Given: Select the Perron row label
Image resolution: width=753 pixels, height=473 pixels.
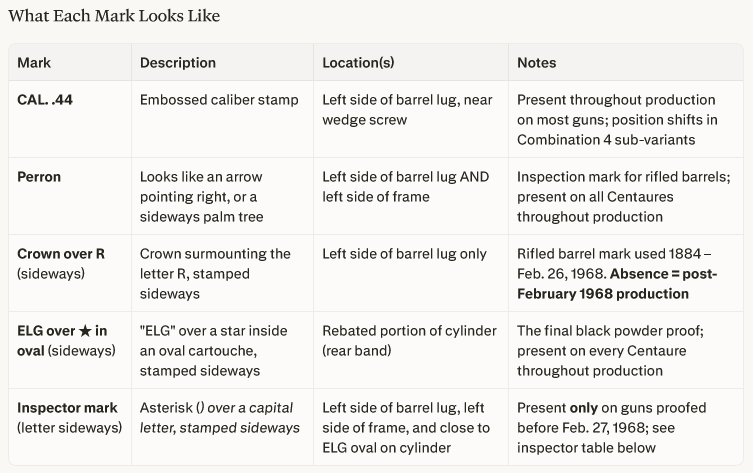Looking at the screenshot, I should [39, 177].
